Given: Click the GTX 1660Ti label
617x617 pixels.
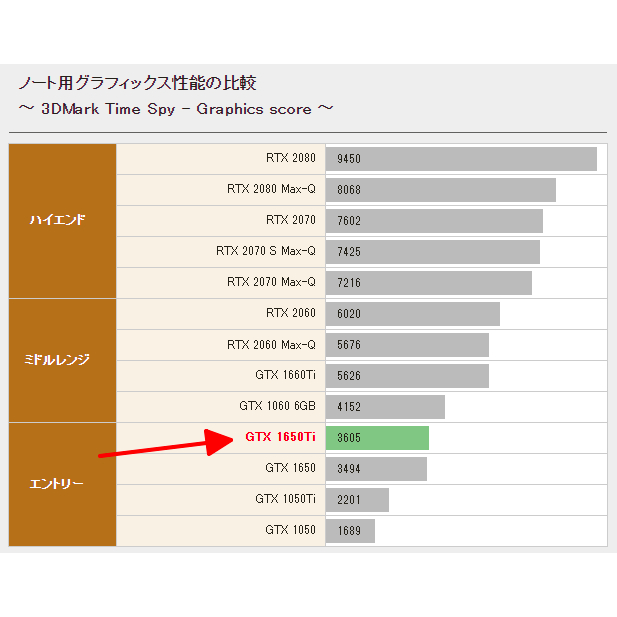Looking at the screenshot, I should coord(285,375).
